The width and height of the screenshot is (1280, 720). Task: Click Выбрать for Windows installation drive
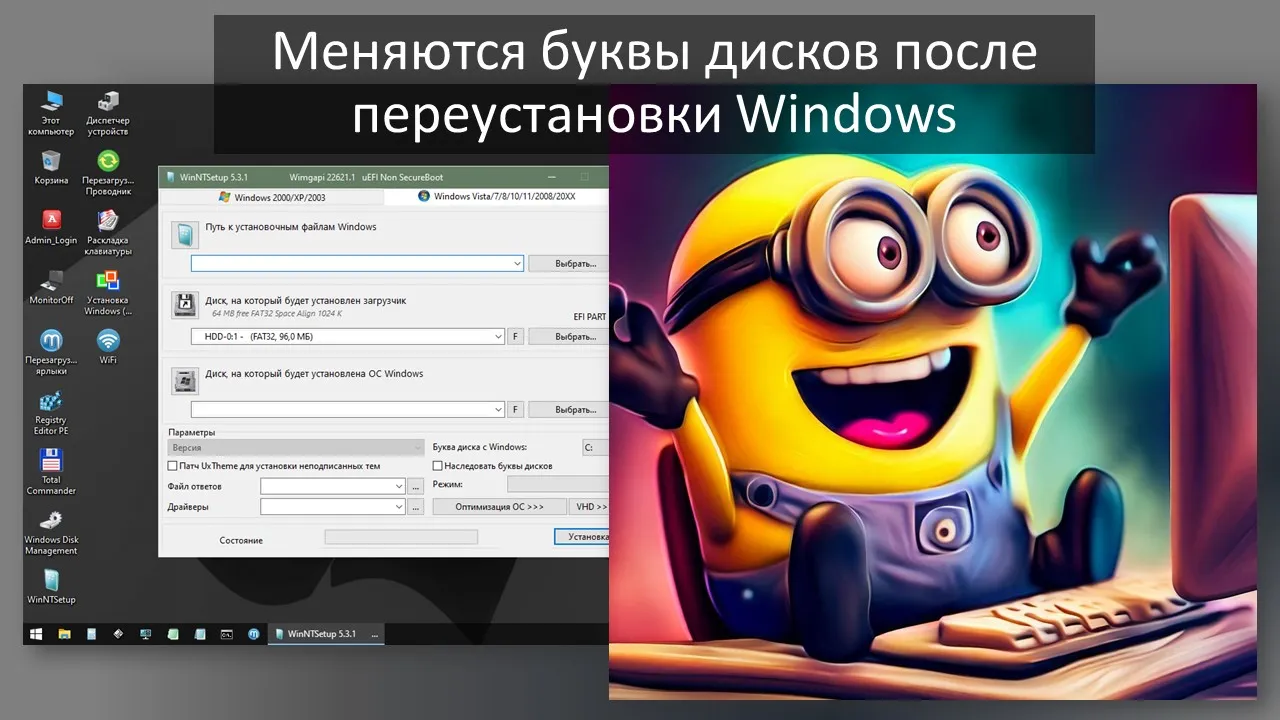pyautogui.click(x=568, y=409)
